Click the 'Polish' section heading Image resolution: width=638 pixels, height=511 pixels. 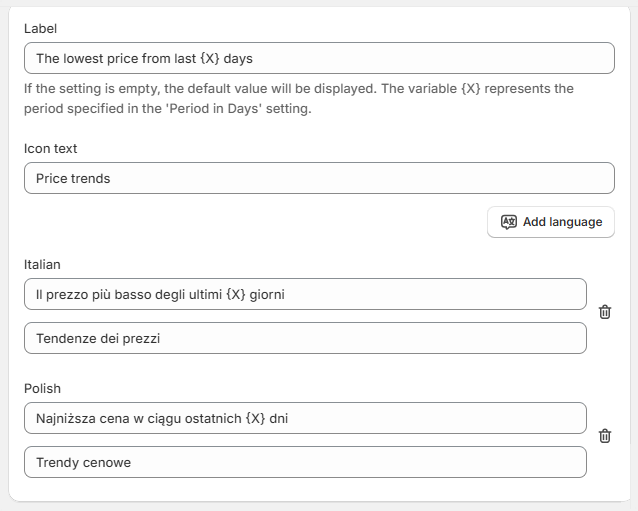click(x=42, y=389)
